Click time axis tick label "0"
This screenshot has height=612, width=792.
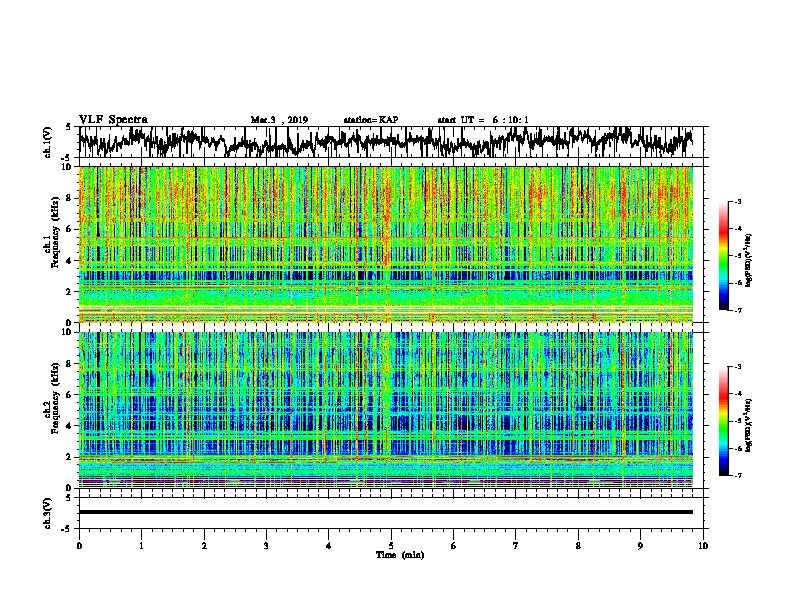click(79, 546)
